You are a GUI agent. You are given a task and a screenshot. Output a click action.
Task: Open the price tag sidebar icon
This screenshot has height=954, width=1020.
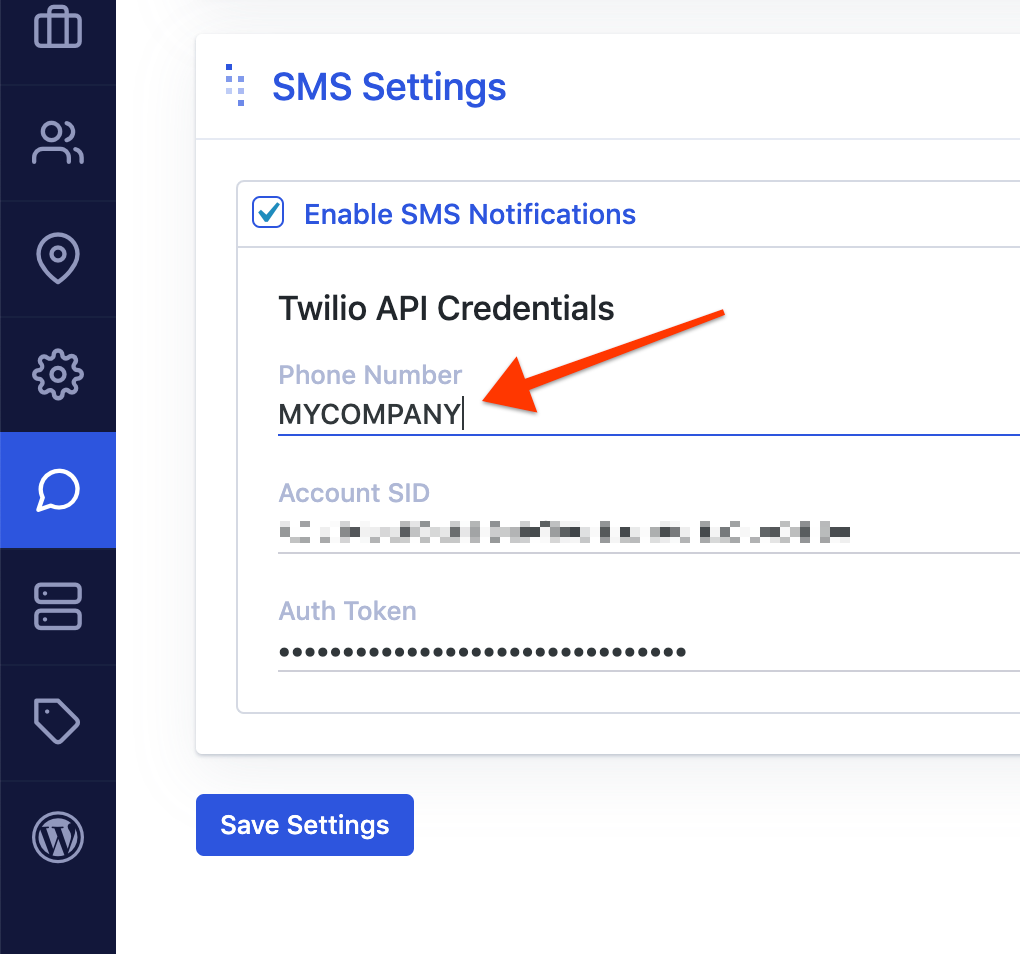pos(58,722)
